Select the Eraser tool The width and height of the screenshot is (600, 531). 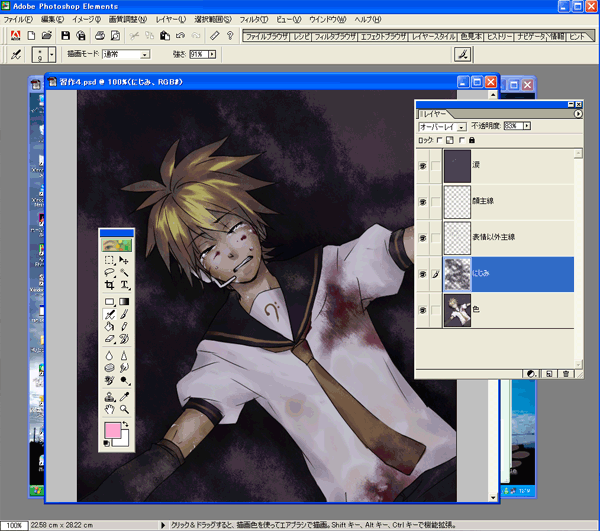tap(109, 340)
